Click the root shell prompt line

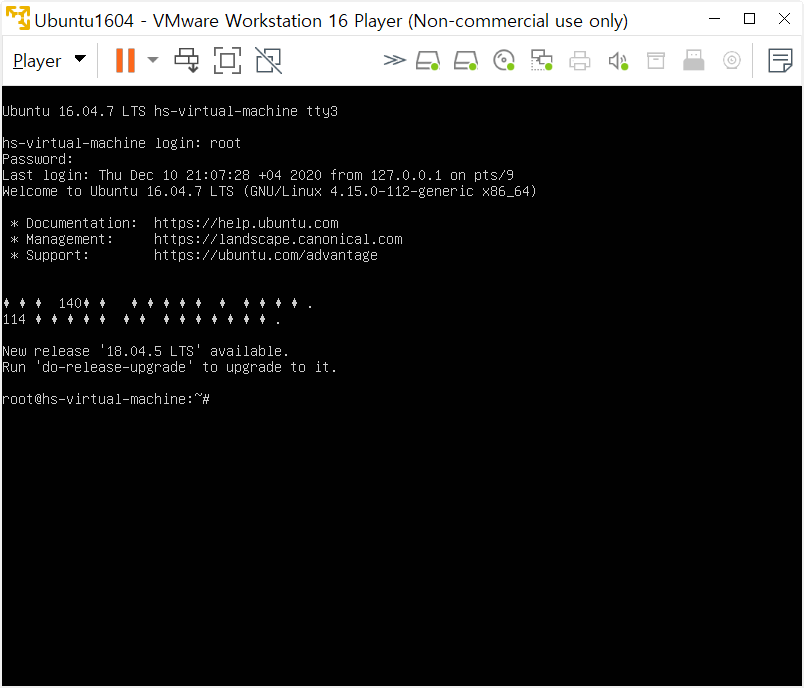[x=106, y=399]
